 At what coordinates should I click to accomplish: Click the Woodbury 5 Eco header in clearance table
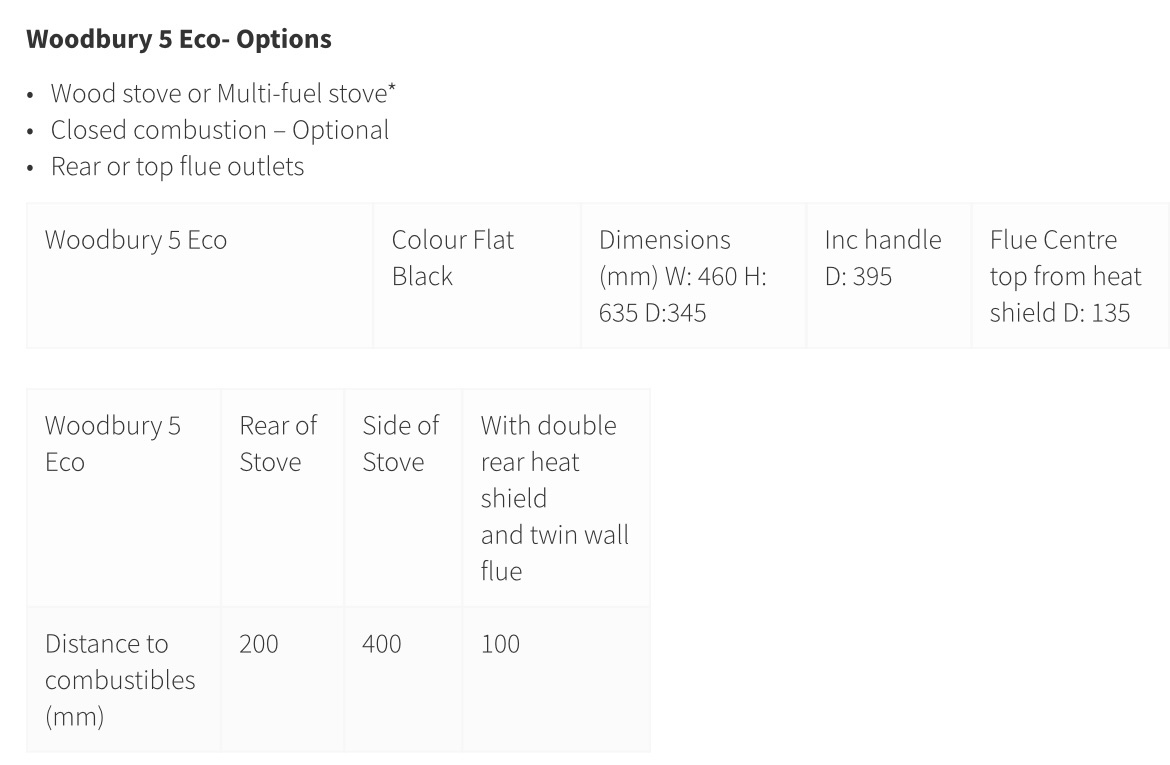click(124, 498)
